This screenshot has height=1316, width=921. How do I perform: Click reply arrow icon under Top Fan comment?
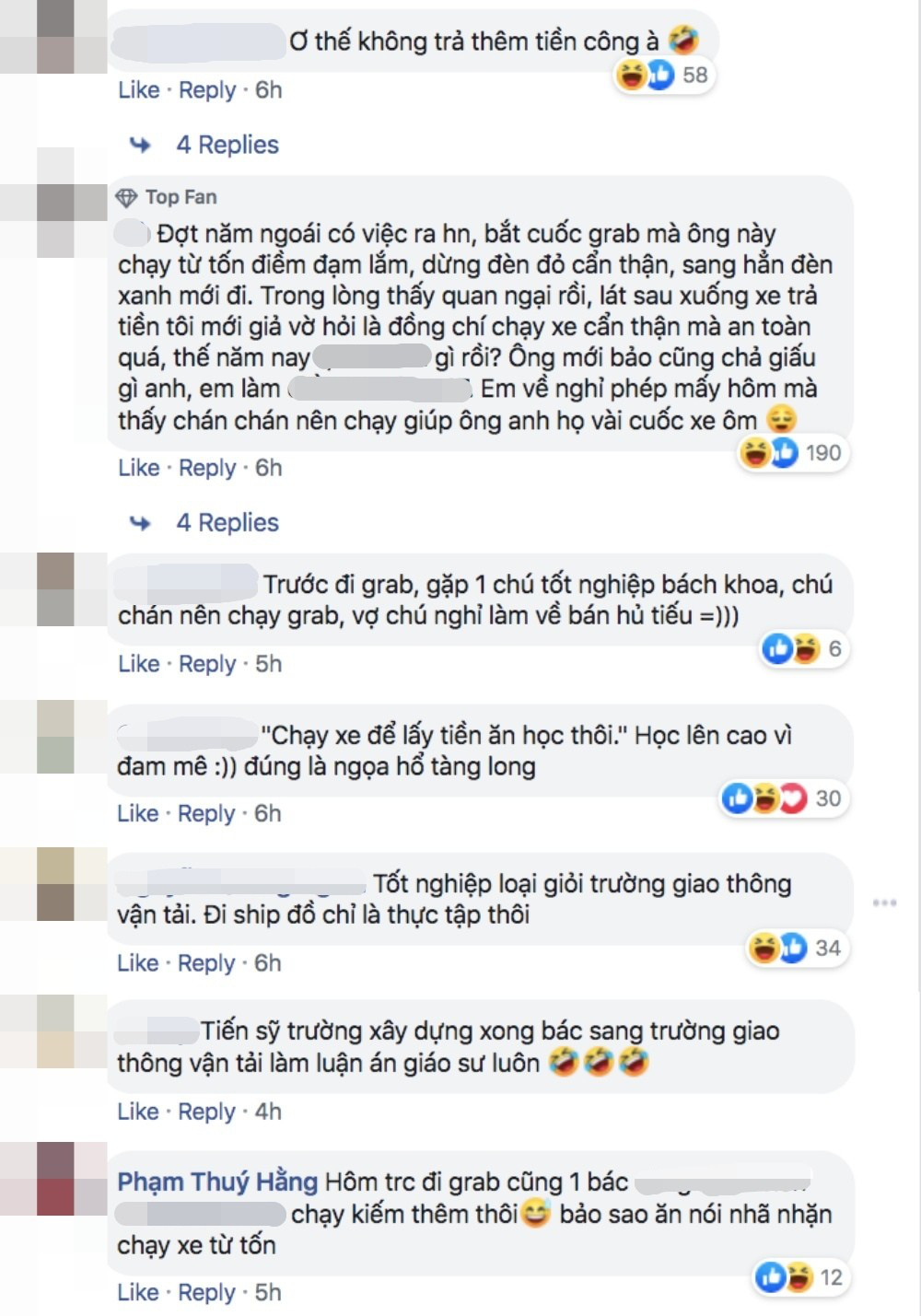click(140, 523)
